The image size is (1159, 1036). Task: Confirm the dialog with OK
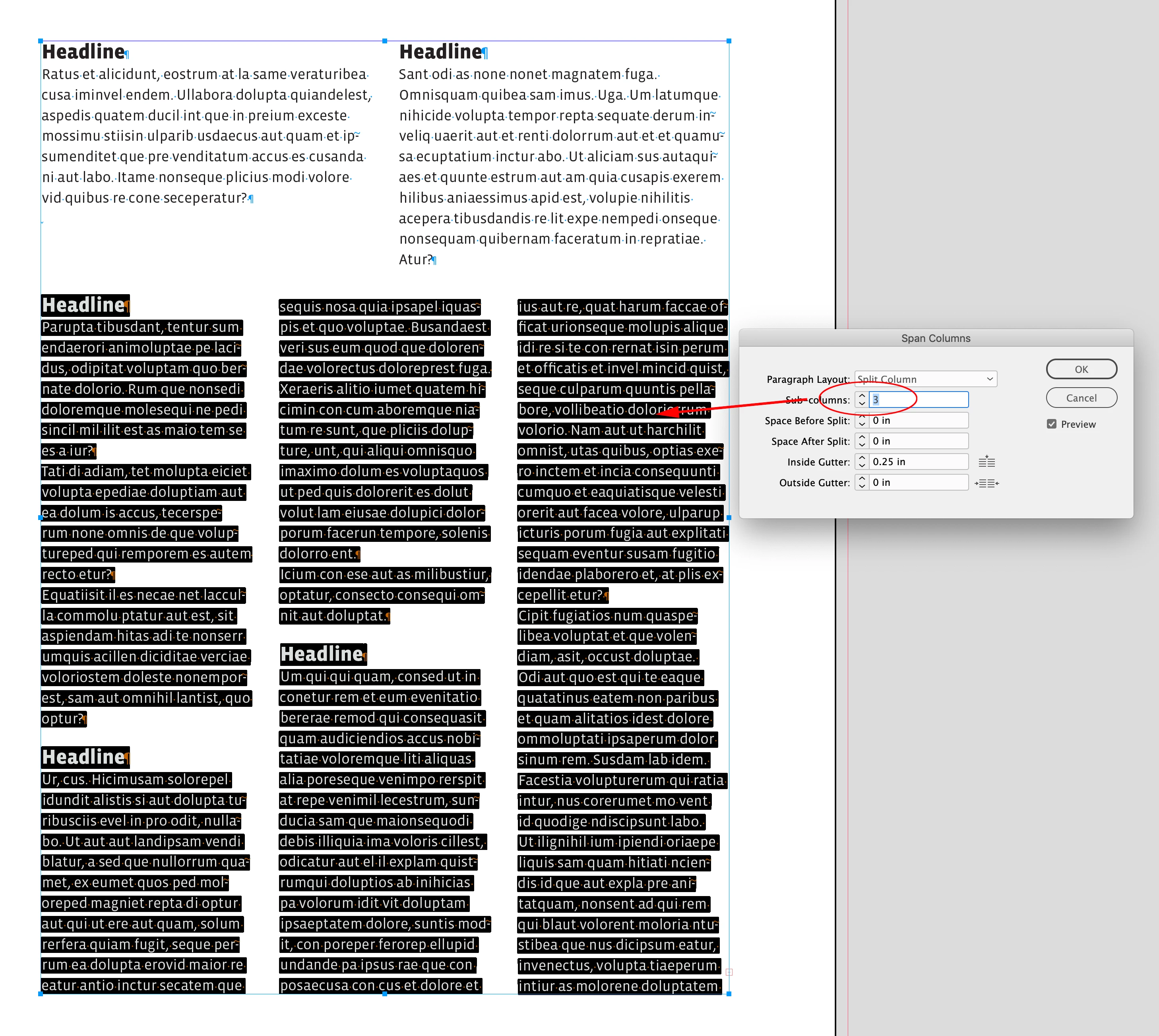click(x=1081, y=369)
